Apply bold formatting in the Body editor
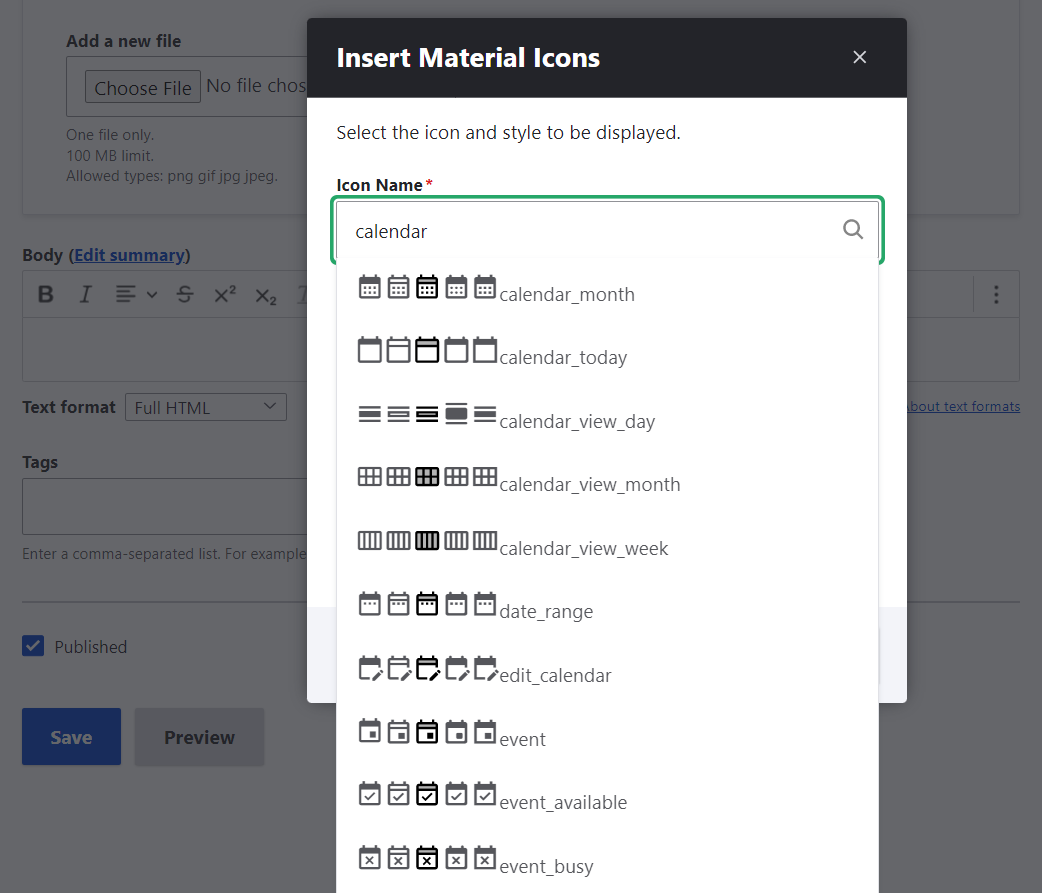This screenshot has width=1042, height=893. click(x=45, y=294)
